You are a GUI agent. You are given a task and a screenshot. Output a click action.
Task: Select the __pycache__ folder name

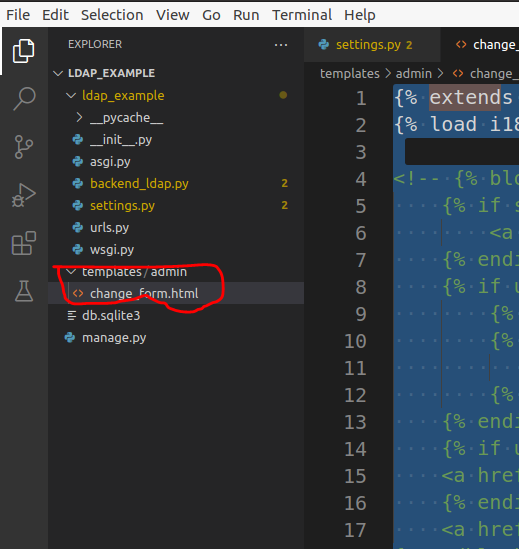click(x=126, y=118)
